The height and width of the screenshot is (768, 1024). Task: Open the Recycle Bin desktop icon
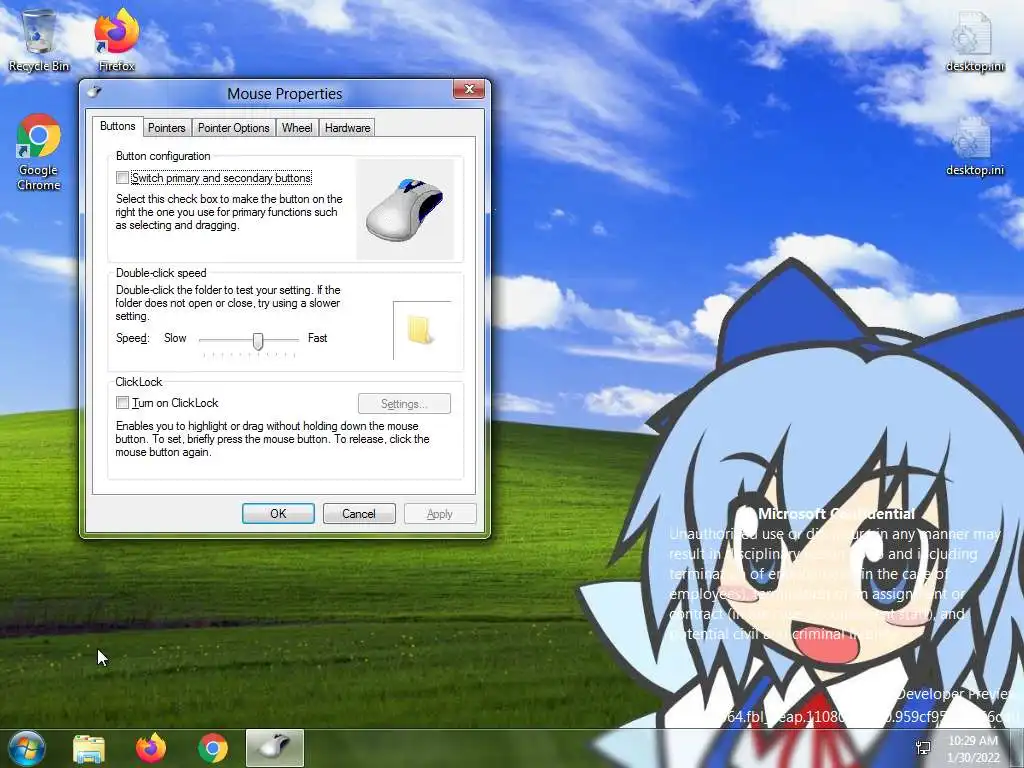(x=39, y=39)
